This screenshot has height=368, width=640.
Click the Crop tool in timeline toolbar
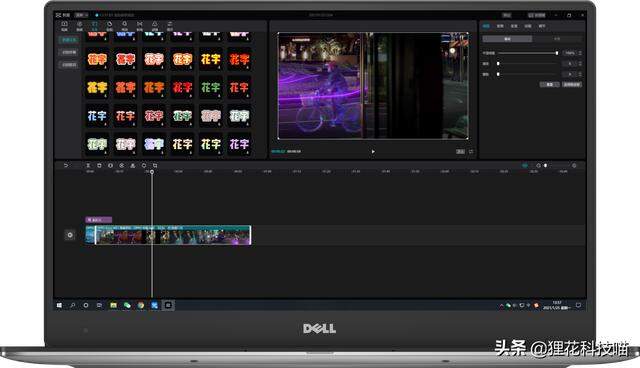tap(155, 166)
